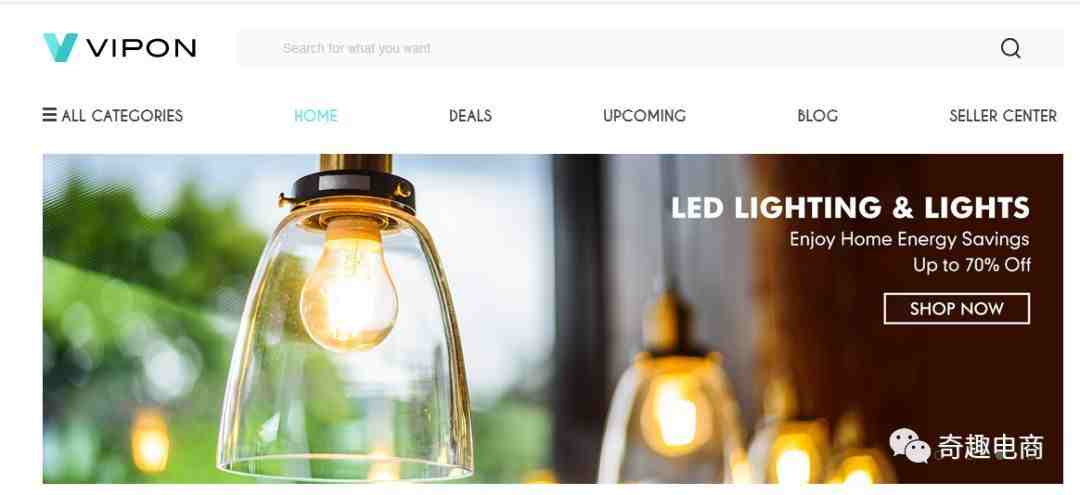Image resolution: width=1080 pixels, height=495 pixels.
Task: Click the WeChat bubble icon watermark
Action: pyautogui.click(x=909, y=445)
